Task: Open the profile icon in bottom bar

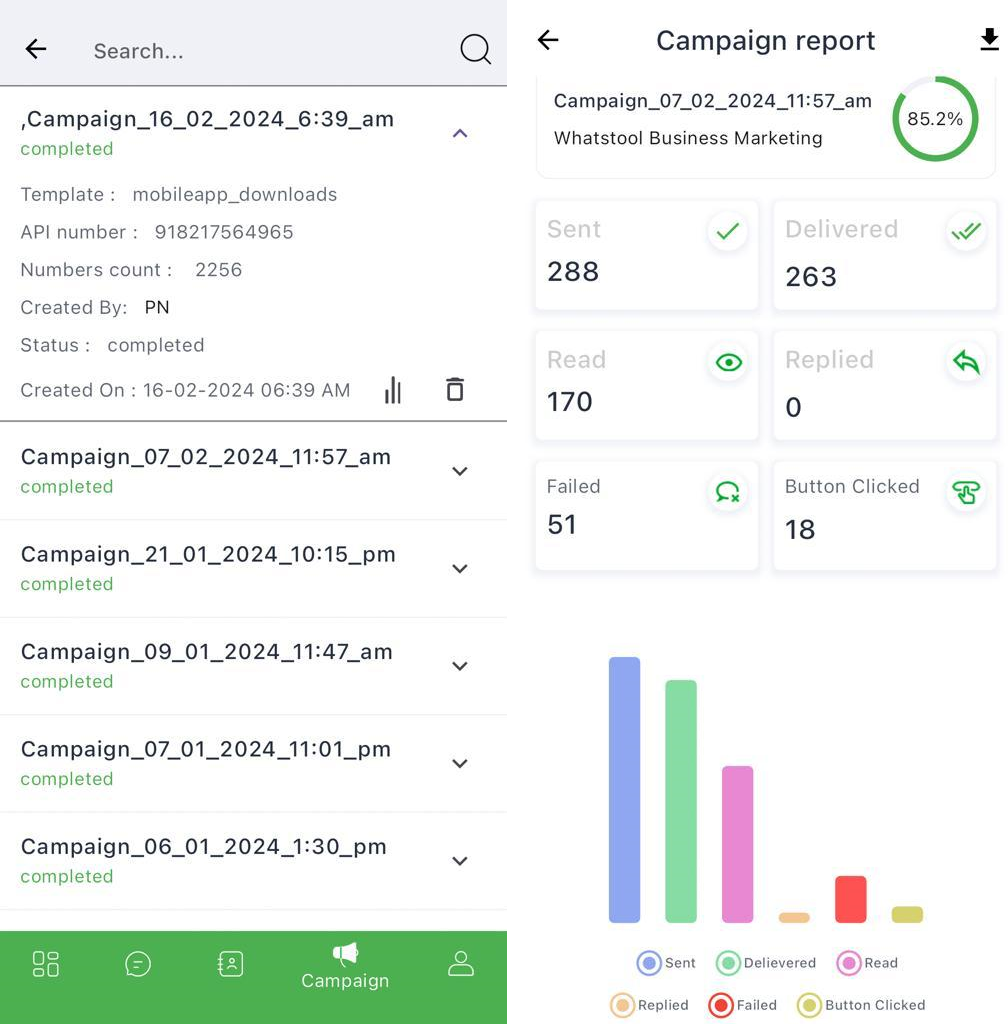Action: click(460, 964)
